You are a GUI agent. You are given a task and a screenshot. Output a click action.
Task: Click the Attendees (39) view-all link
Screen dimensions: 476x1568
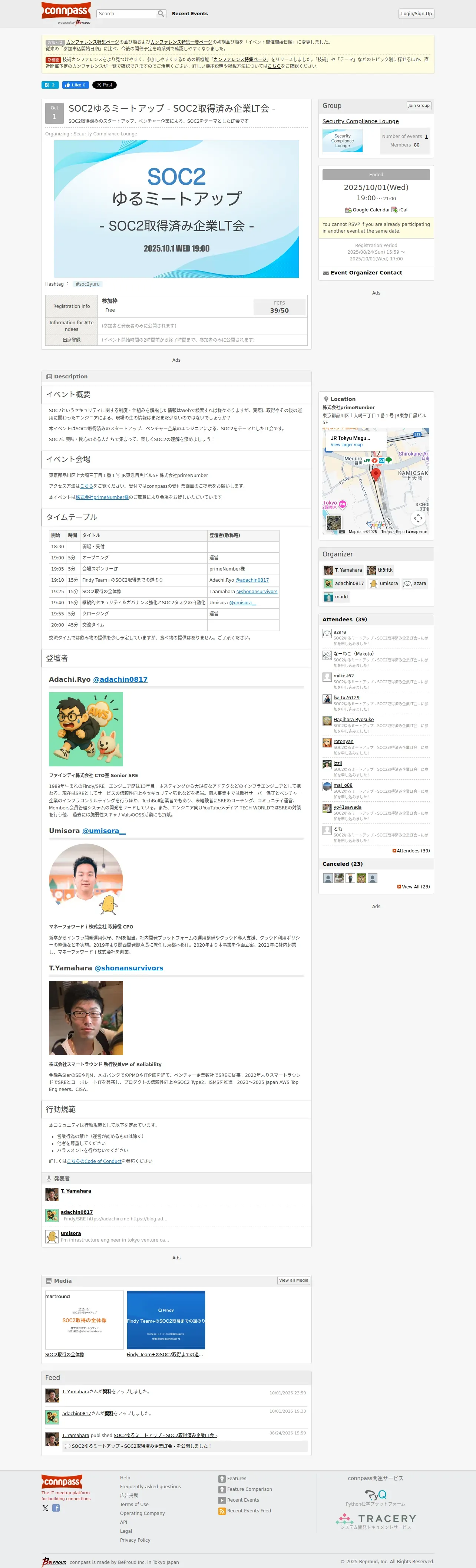(x=413, y=851)
